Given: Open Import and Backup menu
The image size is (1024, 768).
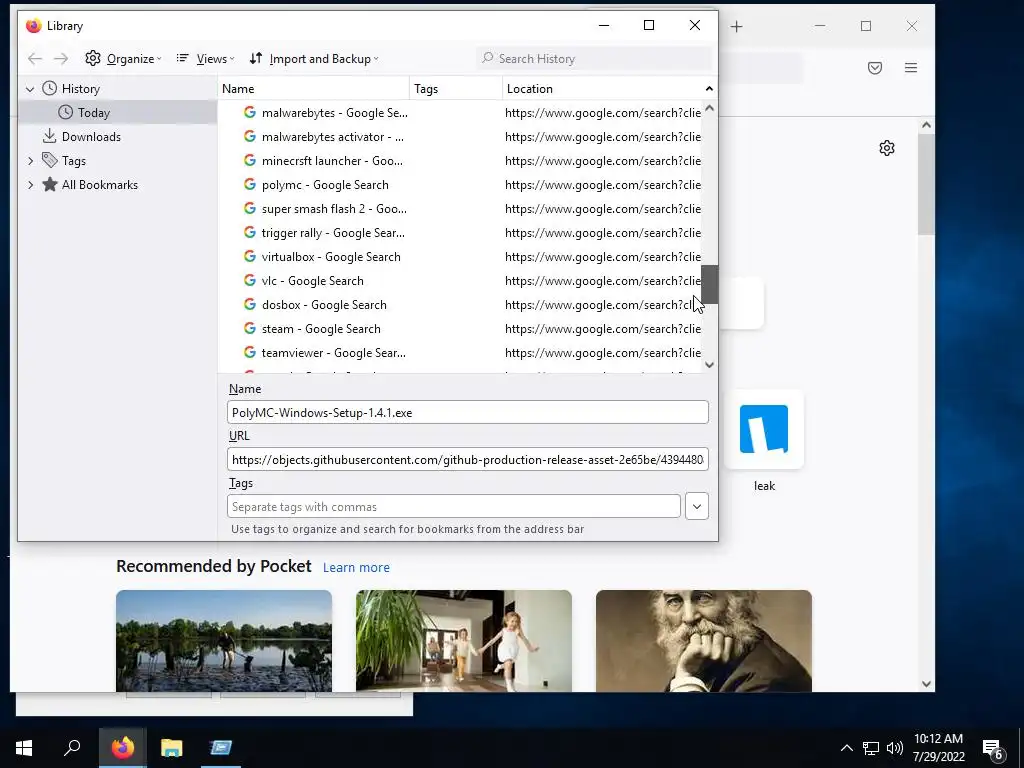Looking at the screenshot, I should click(313, 59).
